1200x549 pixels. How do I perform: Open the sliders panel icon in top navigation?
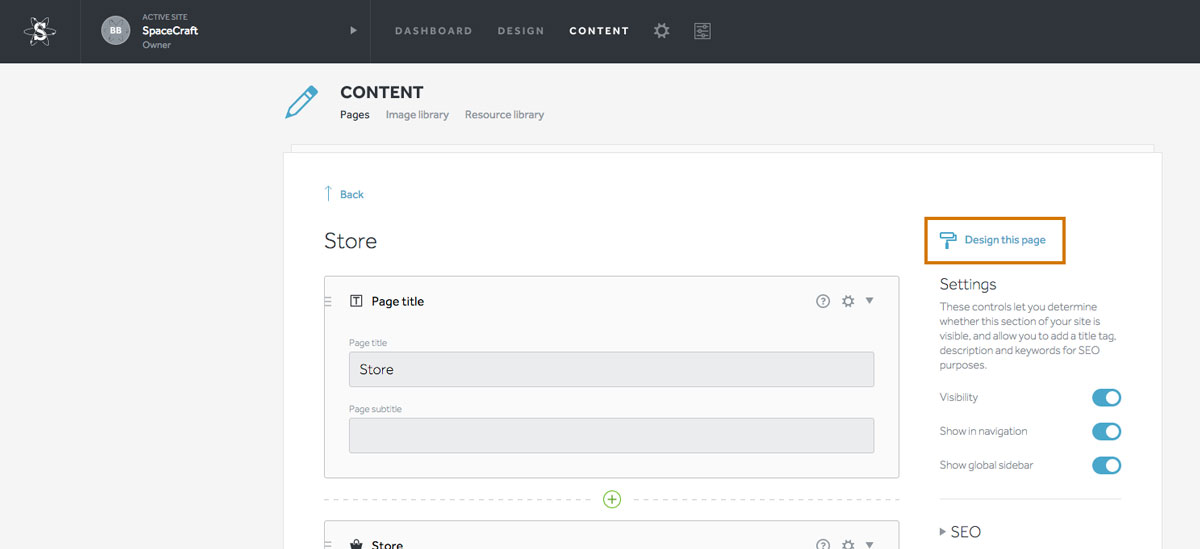702,31
